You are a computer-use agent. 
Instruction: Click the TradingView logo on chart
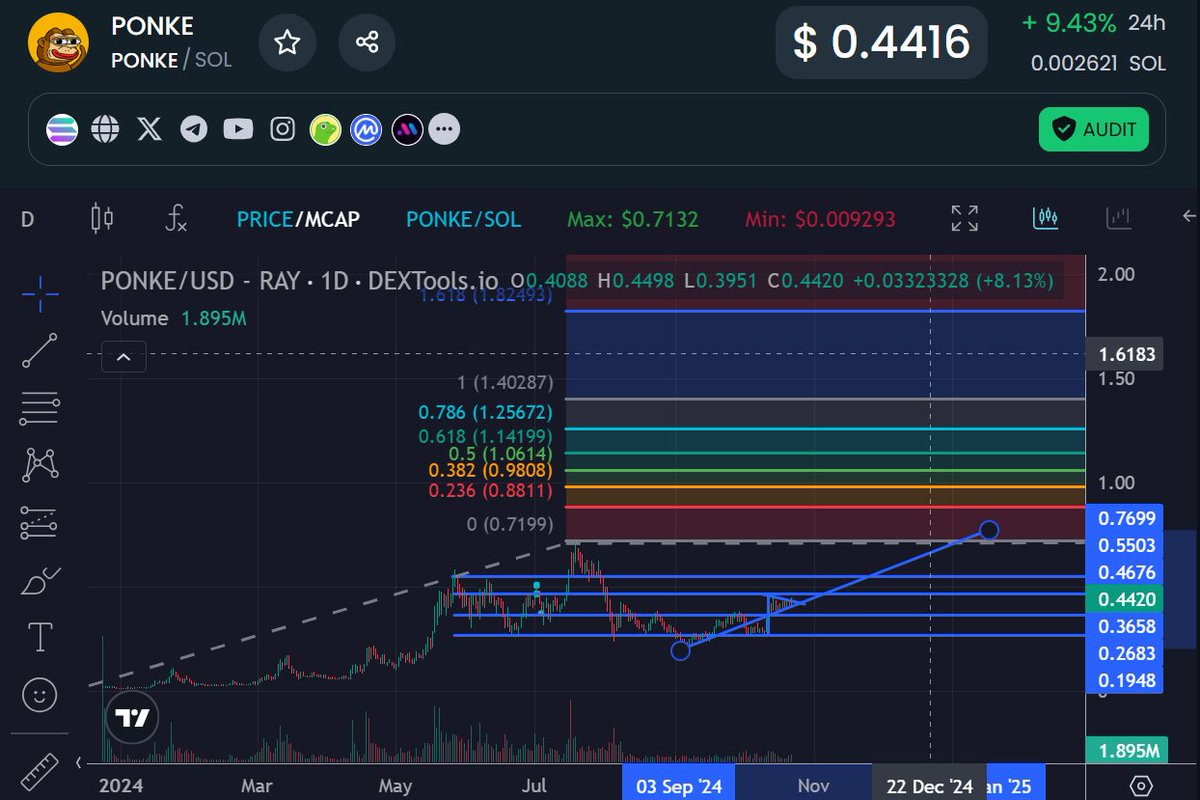pos(132,718)
